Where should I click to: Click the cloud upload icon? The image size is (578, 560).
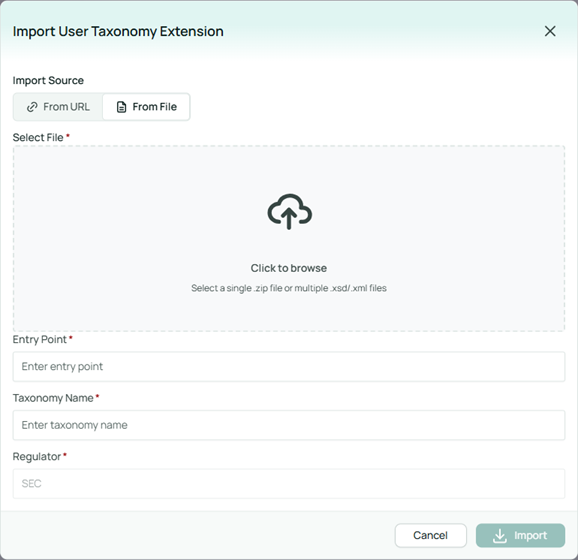[x=289, y=212]
